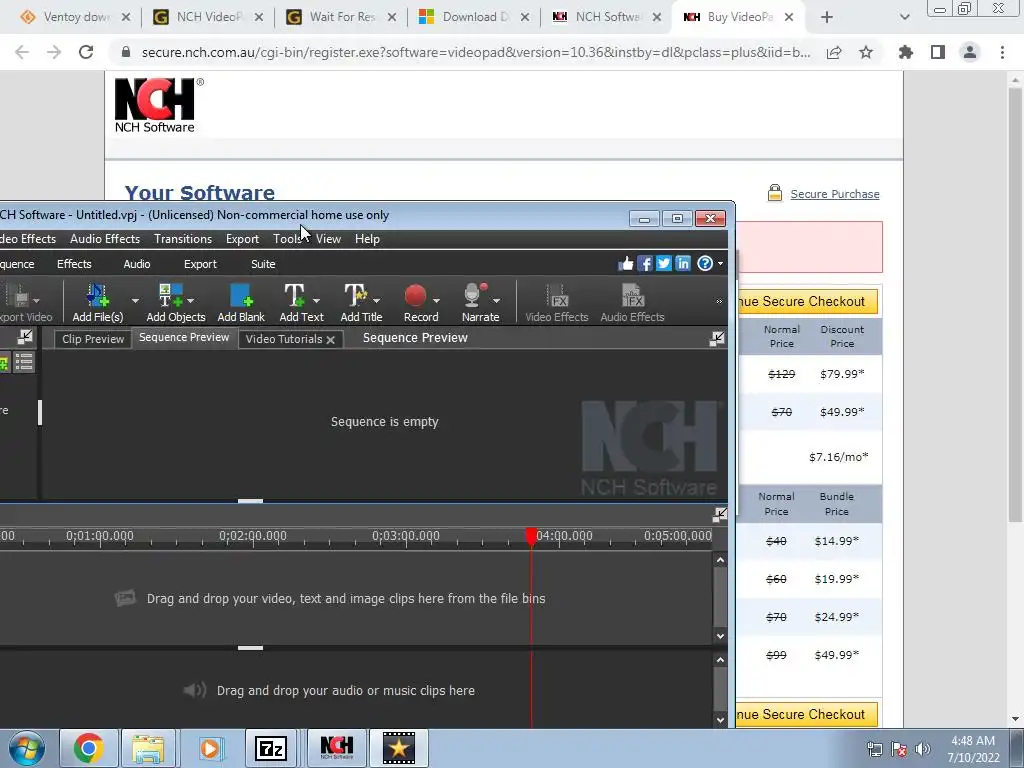
Task: Select the Video Tutorials tab
Action: pos(284,339)
